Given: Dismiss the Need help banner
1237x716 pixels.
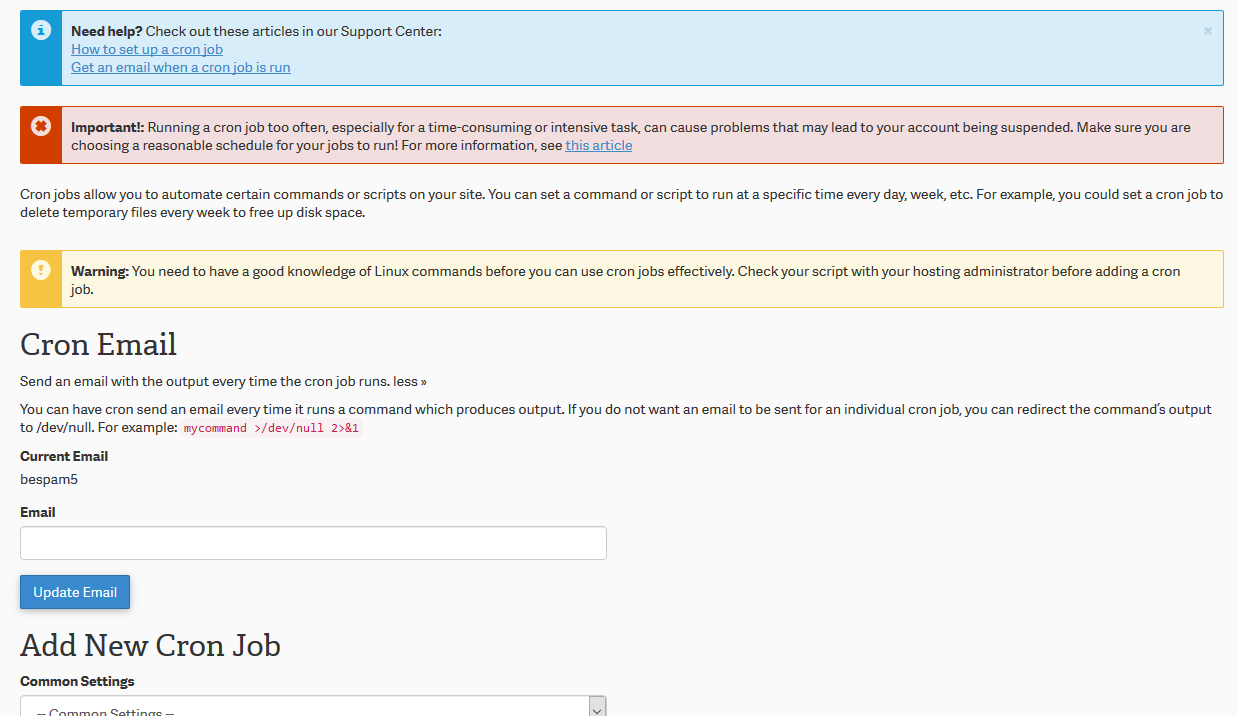Looking at the screenshot, I should point(1207,31).
